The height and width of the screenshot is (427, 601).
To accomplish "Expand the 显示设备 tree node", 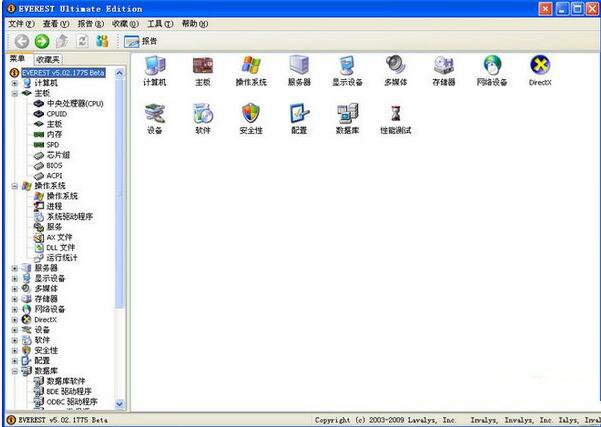I will click(15, 279).
